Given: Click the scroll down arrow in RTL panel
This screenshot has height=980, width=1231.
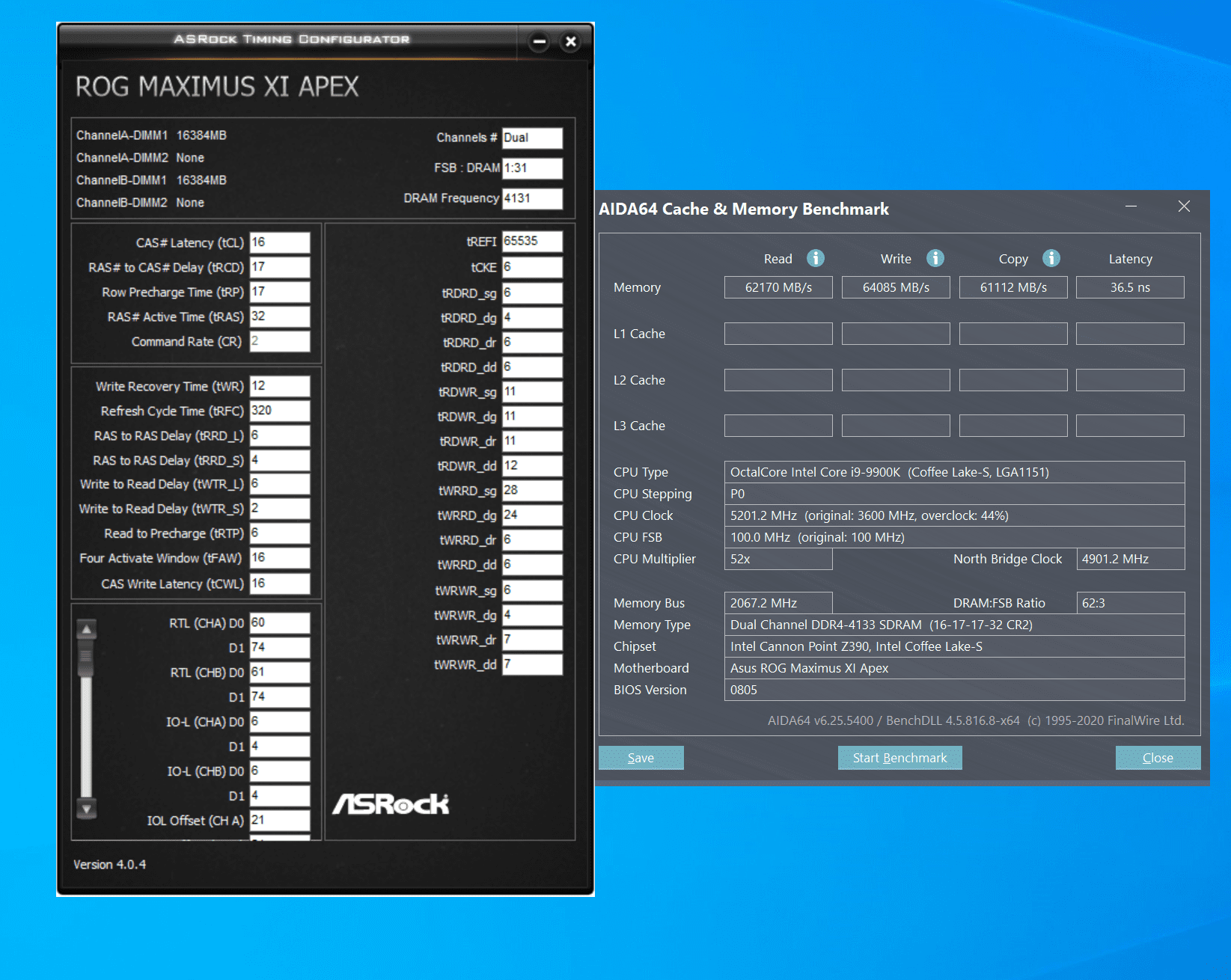Looking at the screenshot, I should pyautogui.click(x=87, y=809).
